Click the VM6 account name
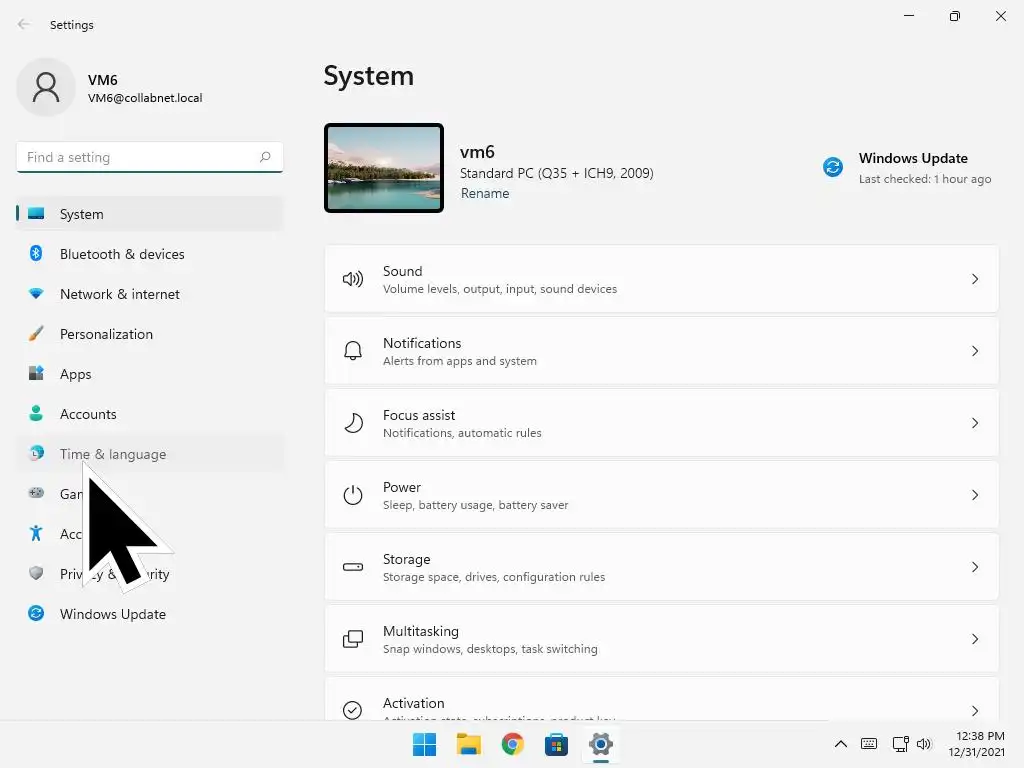The width and height of the screenshot is (1024, 768). coord(103,80)
